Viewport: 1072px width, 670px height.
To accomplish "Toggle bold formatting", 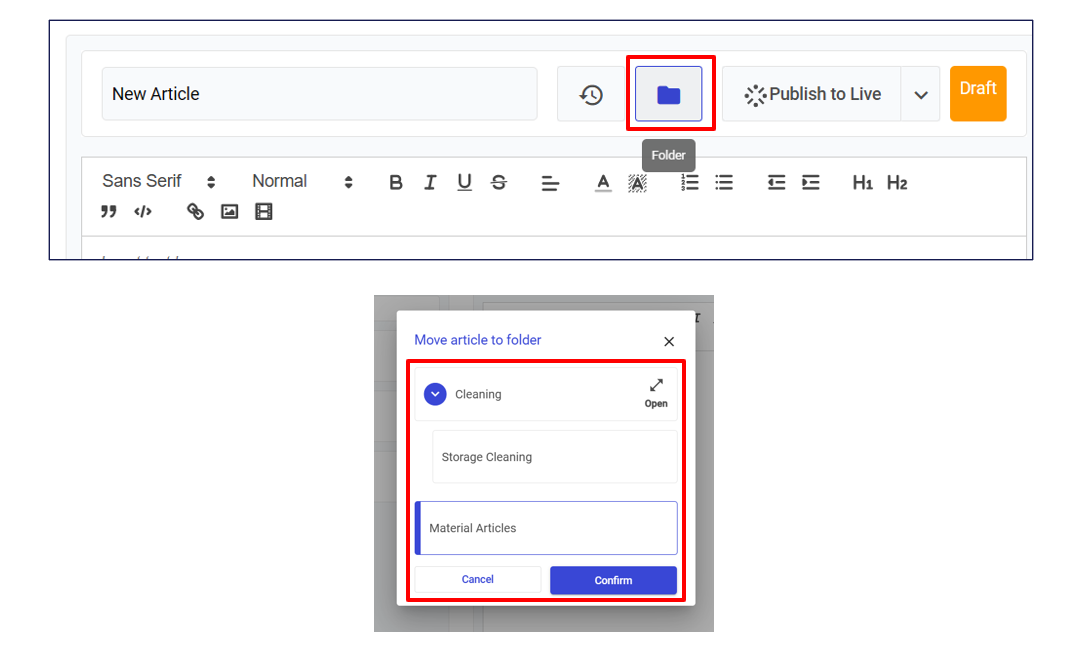I will coord(396,182).
